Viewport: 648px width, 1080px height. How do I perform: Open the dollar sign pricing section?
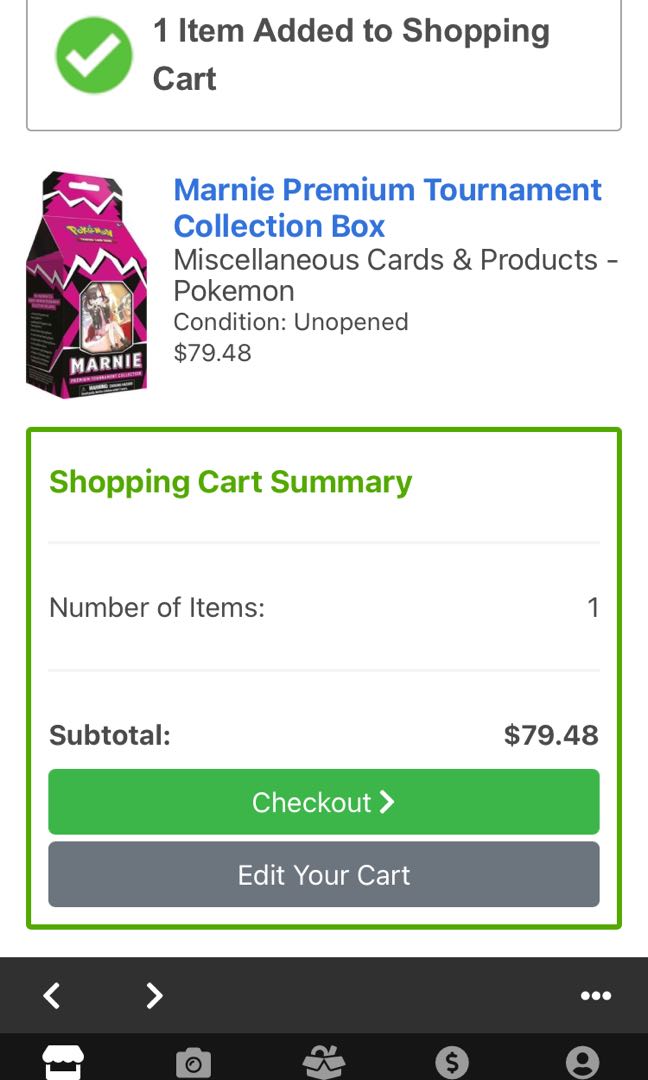pyautogui.click(x=453, y=1062)
